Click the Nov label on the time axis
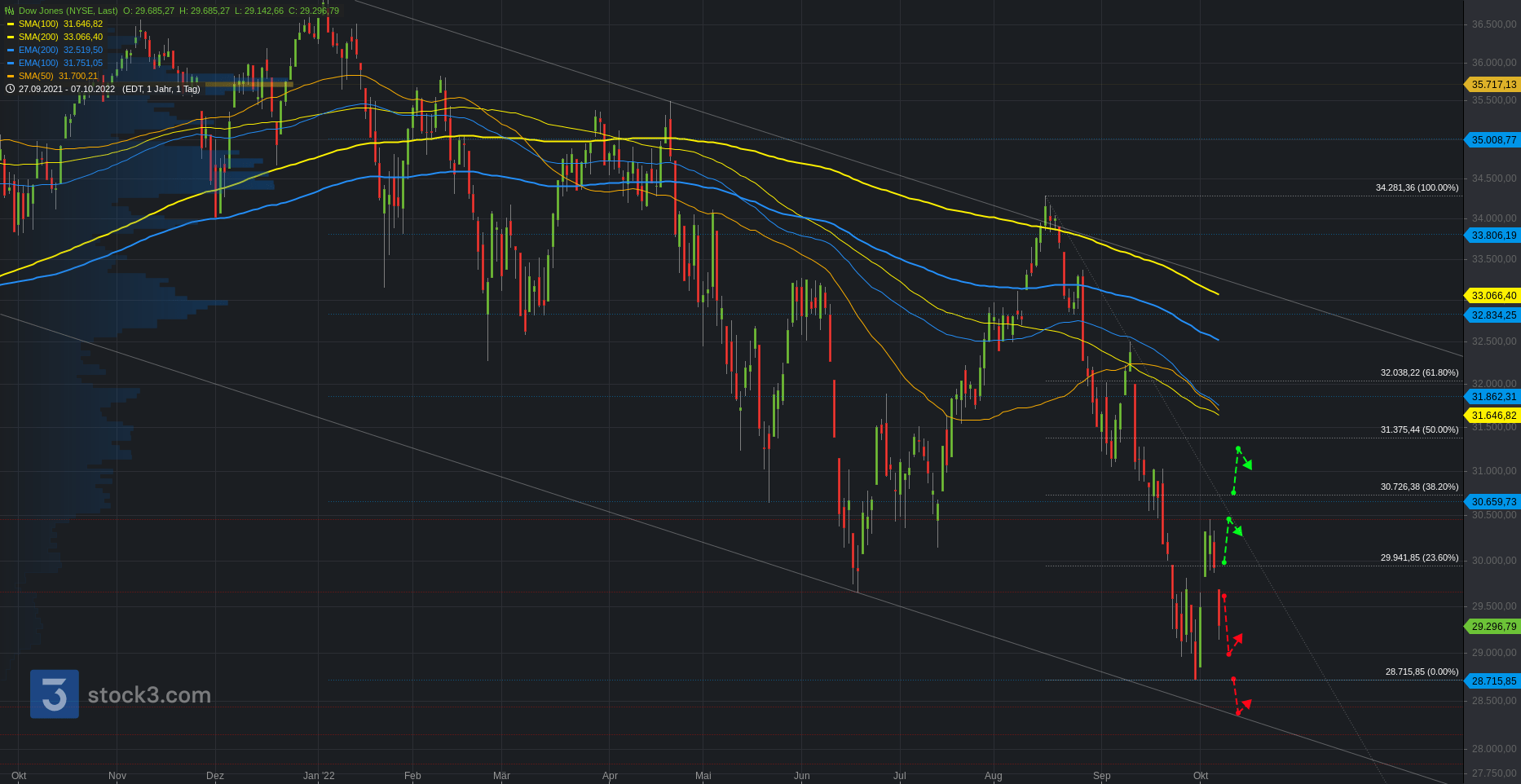This screenshot has width=1521, height=784. [117, 776]
